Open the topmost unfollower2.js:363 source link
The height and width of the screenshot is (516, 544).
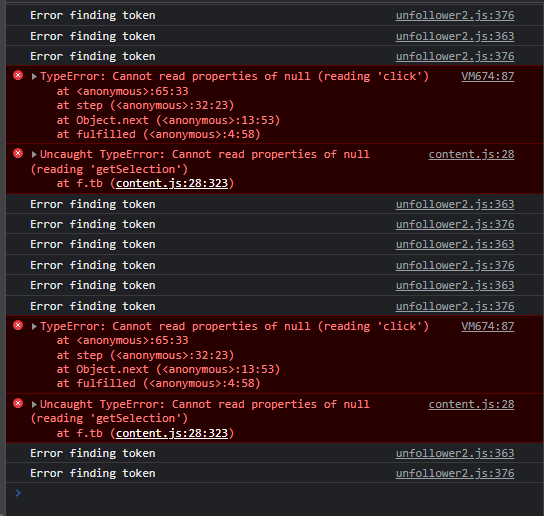[x=455, y=36]
